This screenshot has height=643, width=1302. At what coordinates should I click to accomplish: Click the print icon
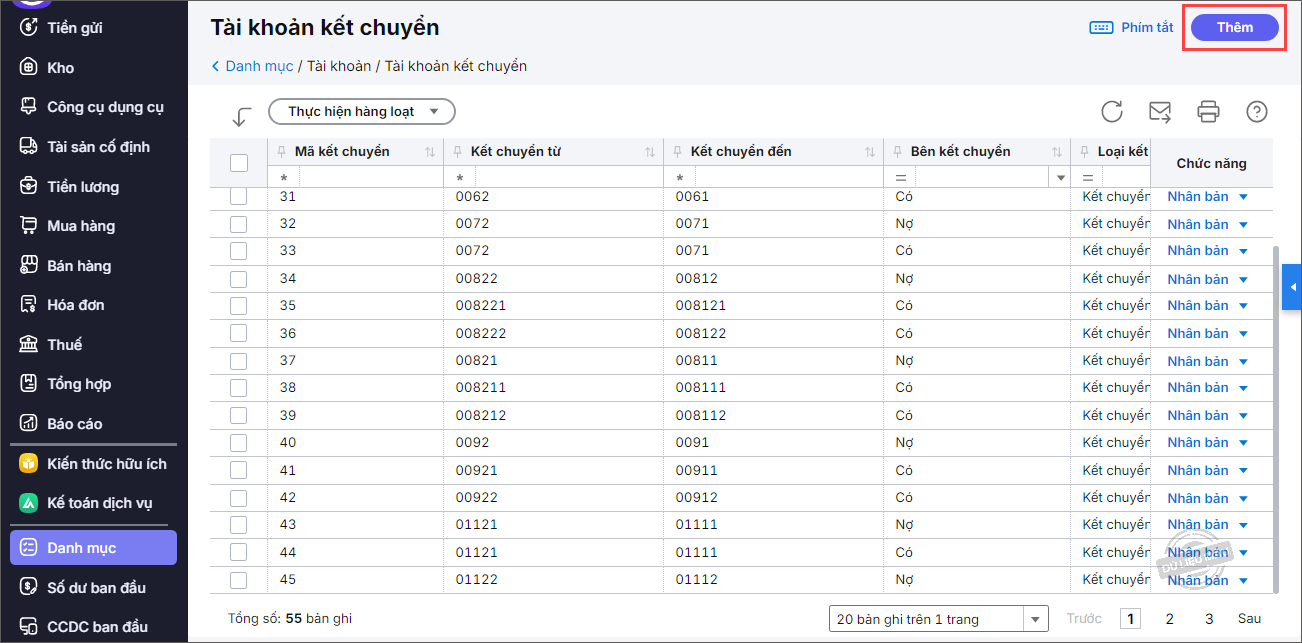pos(1208,111)
